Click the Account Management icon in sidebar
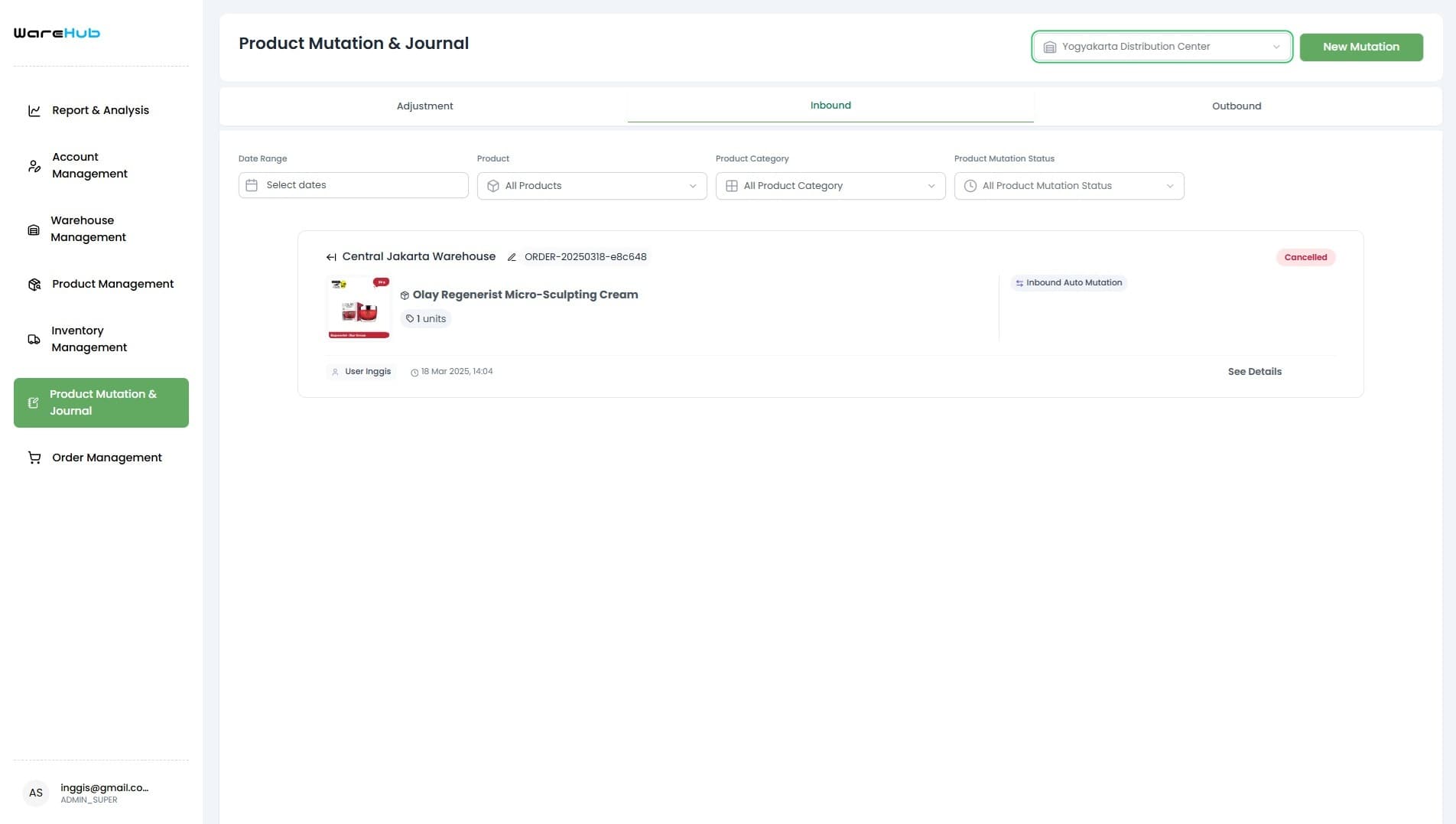The width and height of the screenshot is (1456, 824). 34,165
